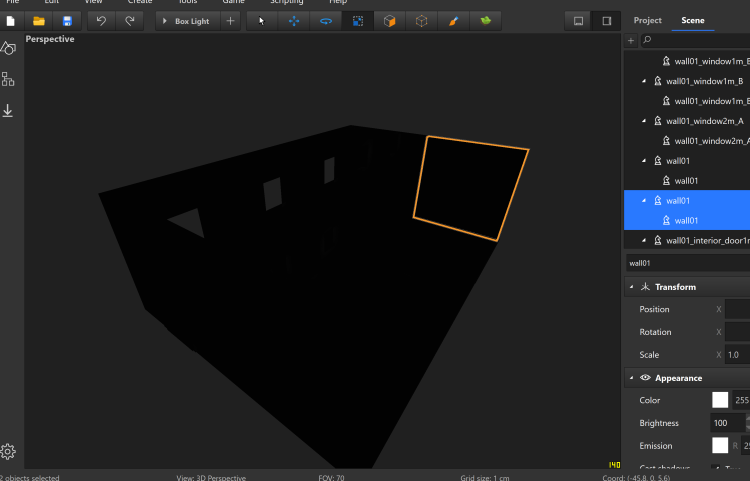Open the Emission color swatch

720,446
